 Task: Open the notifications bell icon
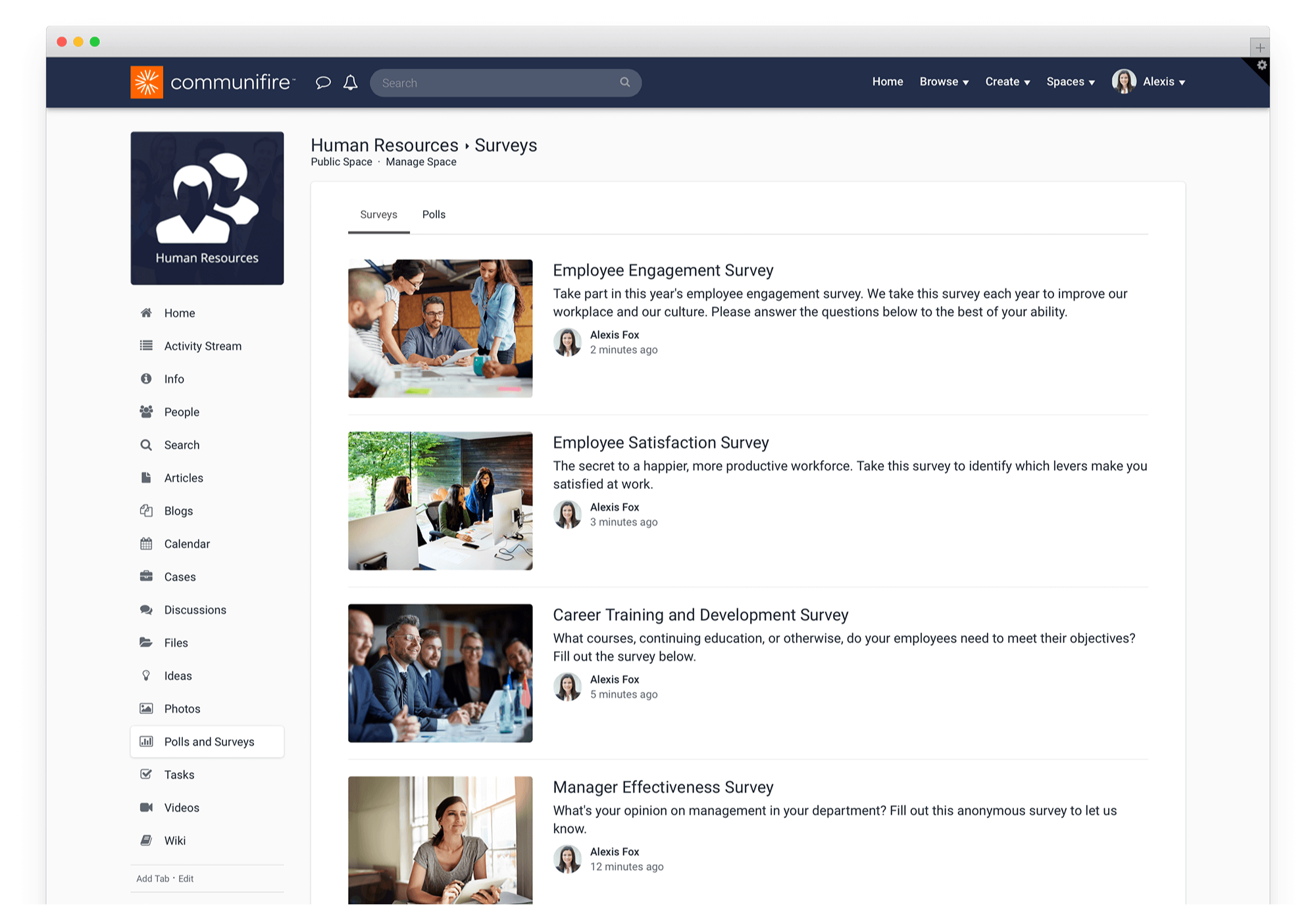pyautogui.click(x=351, y=82)
